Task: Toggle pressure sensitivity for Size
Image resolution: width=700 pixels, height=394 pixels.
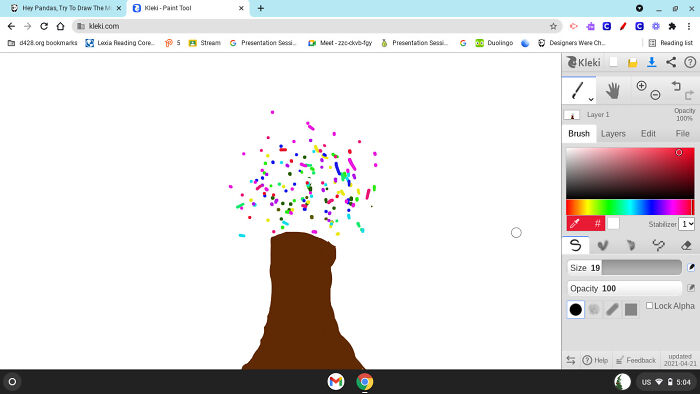Action: 691,267
